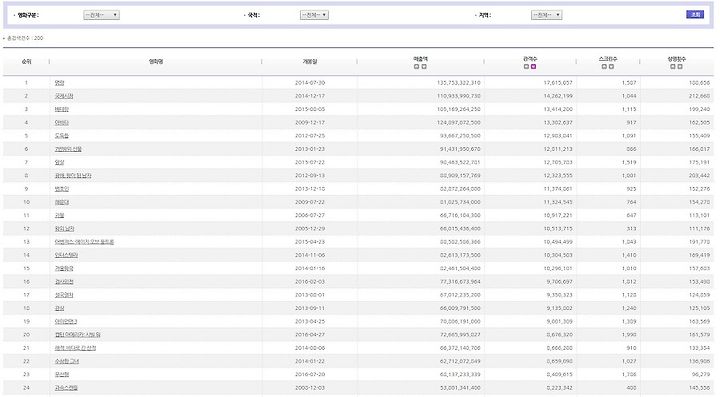This screenshot has height=397, width=720.
Task: Open the rank 1 movie link 명량
Action: coord(59,83)
